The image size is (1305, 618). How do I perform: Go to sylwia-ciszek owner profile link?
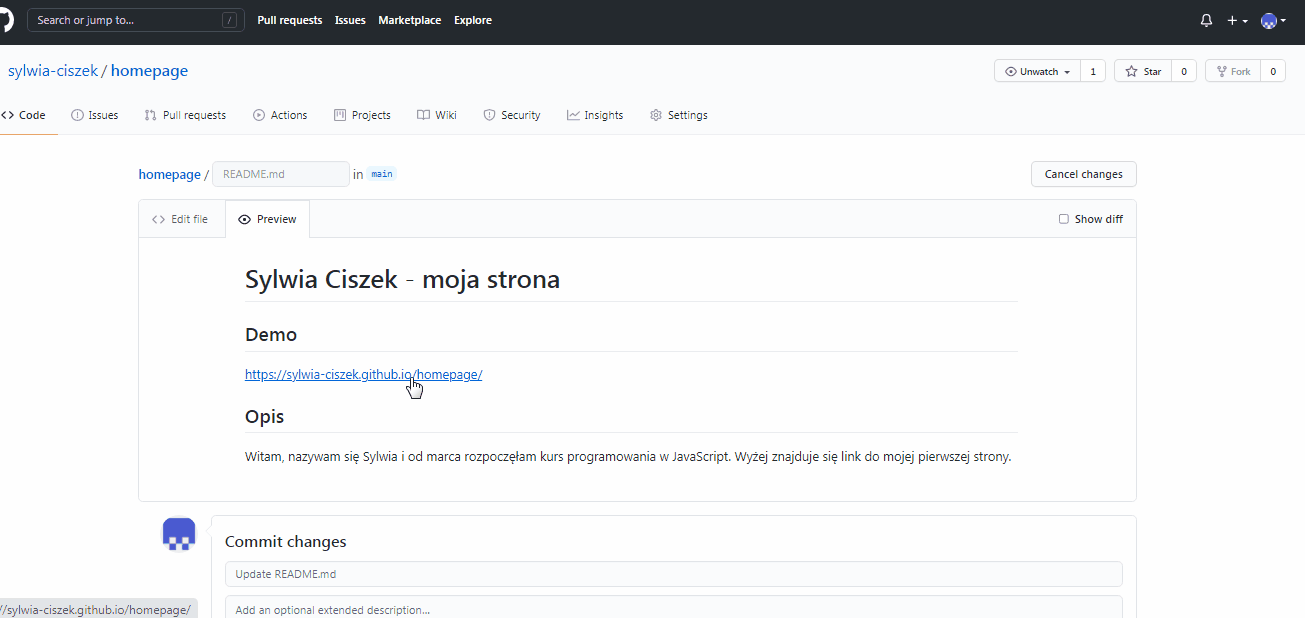(x=53, y=71)
